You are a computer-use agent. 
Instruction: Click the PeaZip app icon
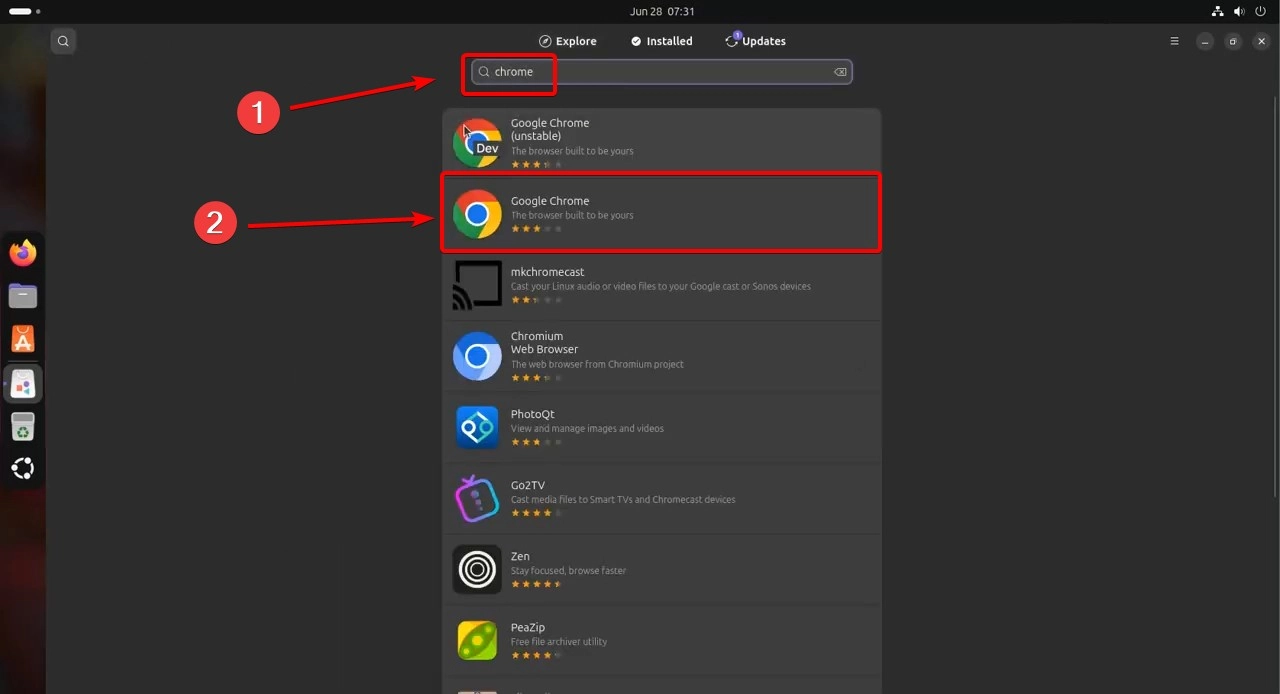point(477,640)
